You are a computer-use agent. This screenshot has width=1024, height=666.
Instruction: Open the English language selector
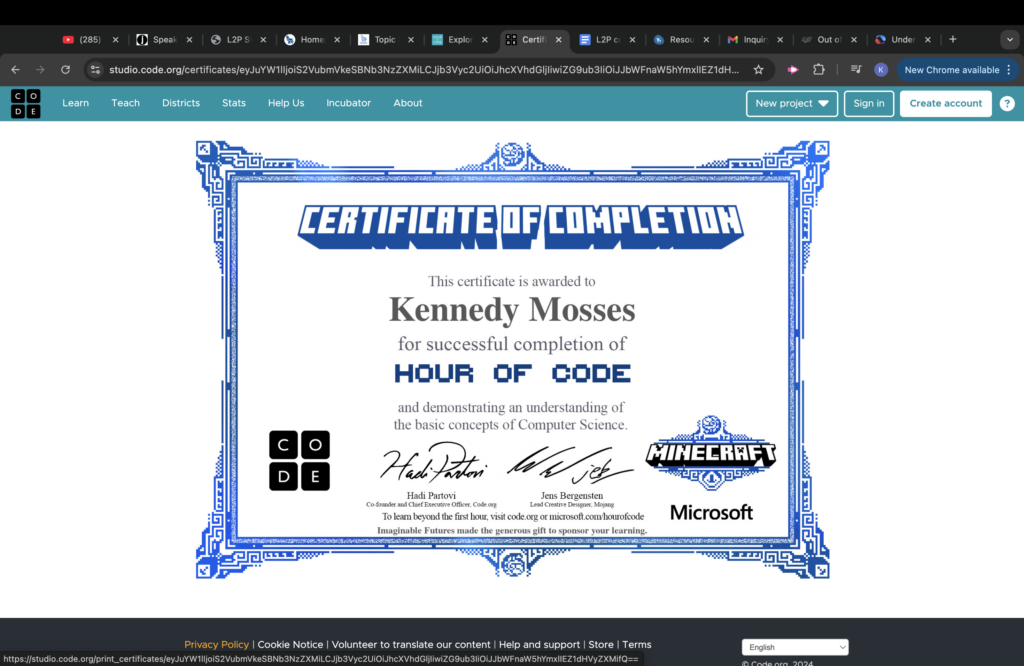pyautogui.click(x=795, y=647)
